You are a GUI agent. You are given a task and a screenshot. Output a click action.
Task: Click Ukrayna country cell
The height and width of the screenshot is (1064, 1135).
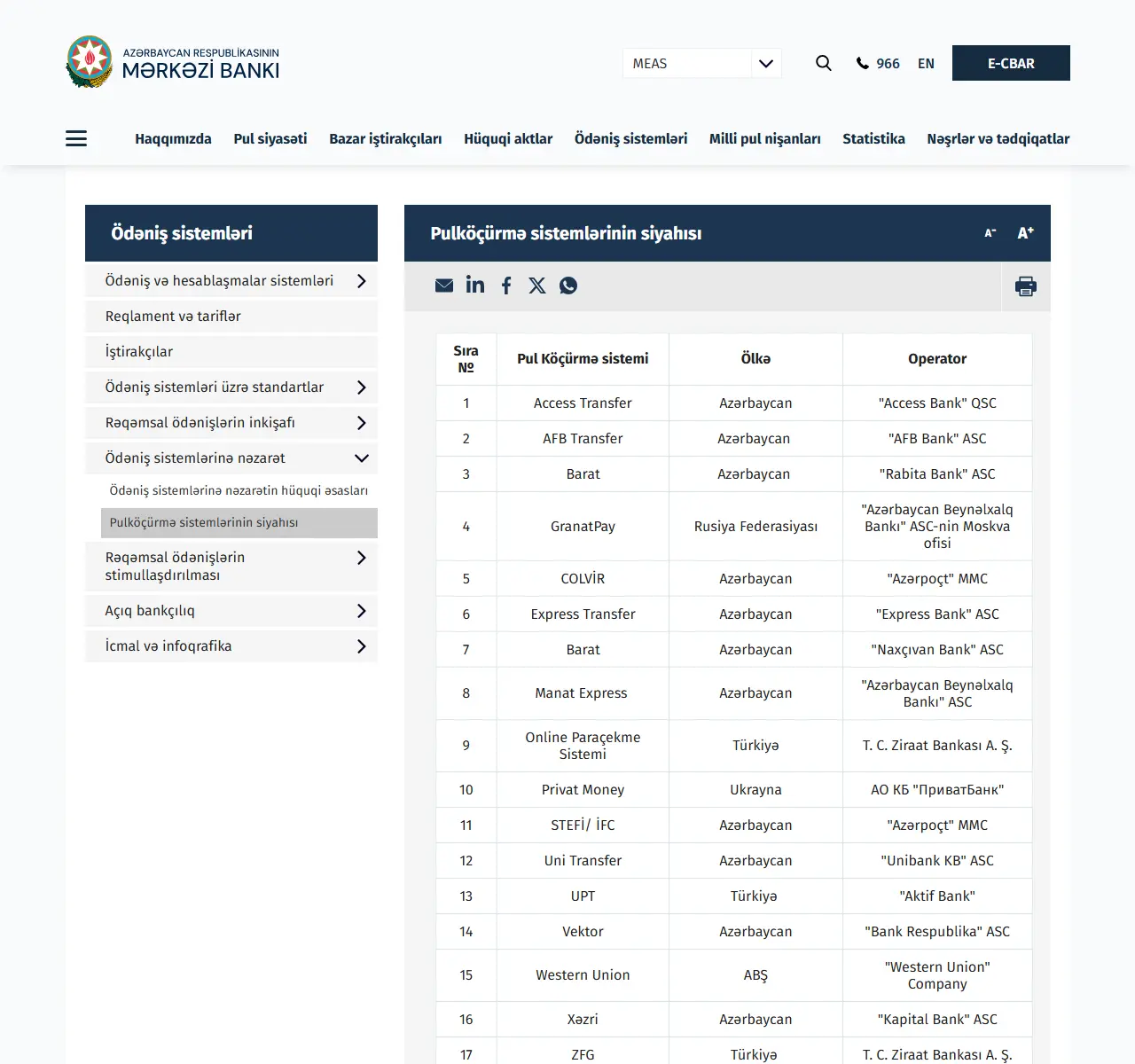(x=755, y=790)
